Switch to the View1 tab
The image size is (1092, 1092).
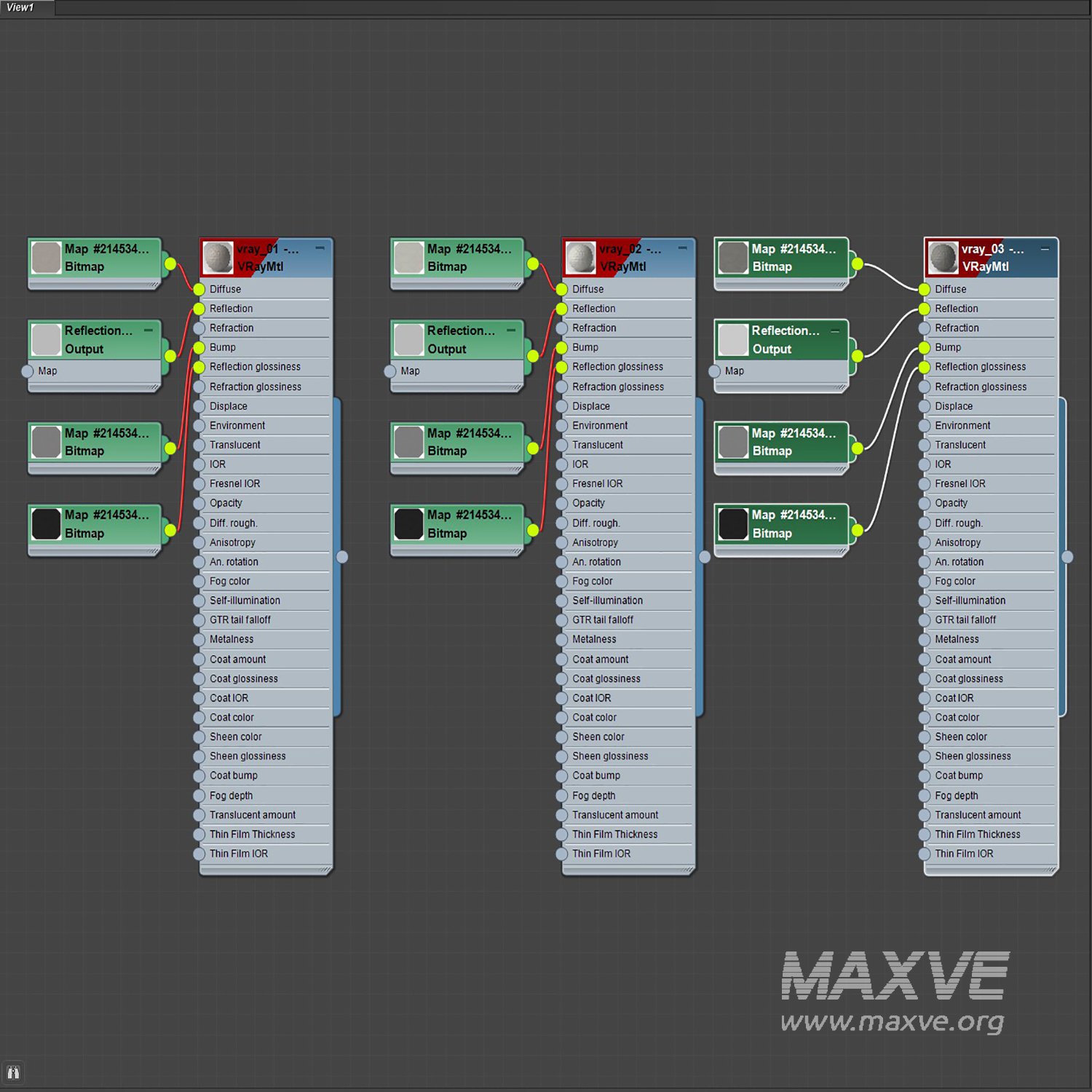(x=20, y=7)
